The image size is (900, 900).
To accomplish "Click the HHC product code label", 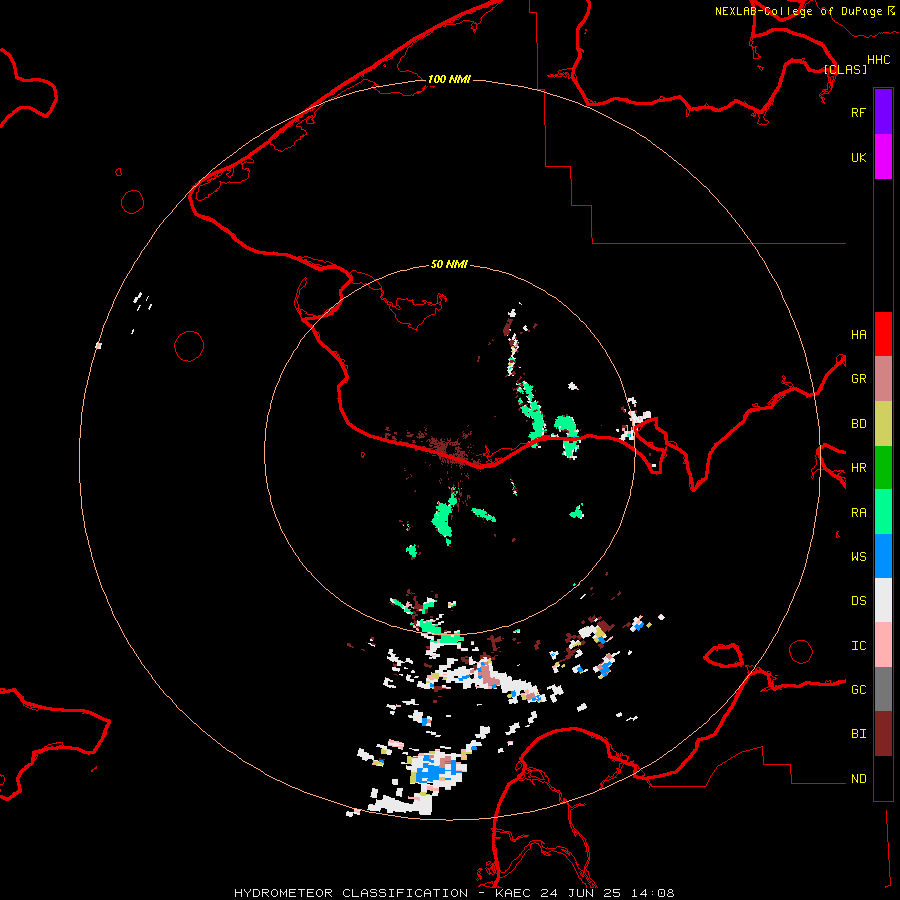I will tap(878, 60).
